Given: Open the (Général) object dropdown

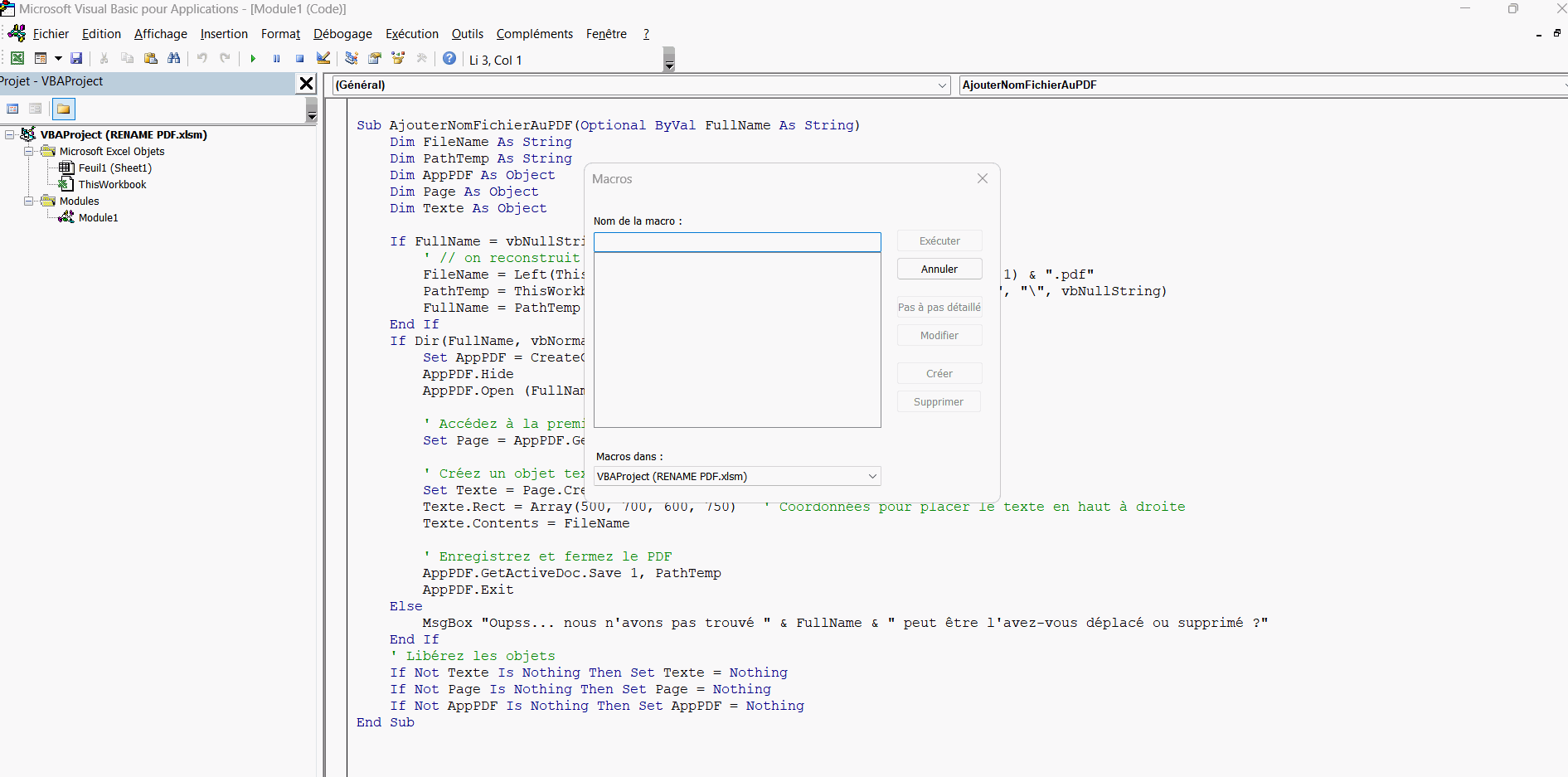Looking at the screenshot, I should pos(942,85).
